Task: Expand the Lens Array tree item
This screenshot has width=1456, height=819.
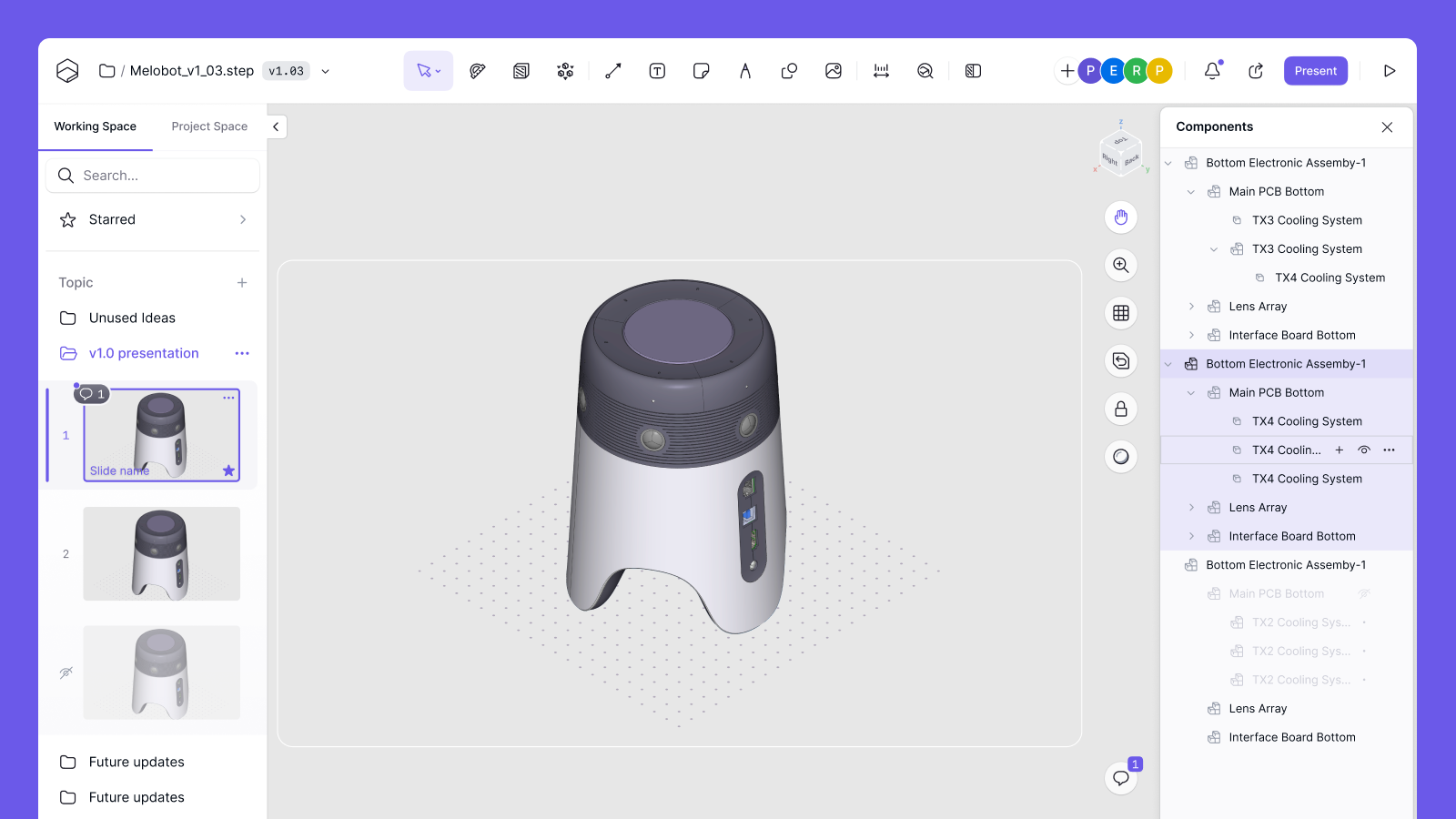Action: [x=1191, y=307]
